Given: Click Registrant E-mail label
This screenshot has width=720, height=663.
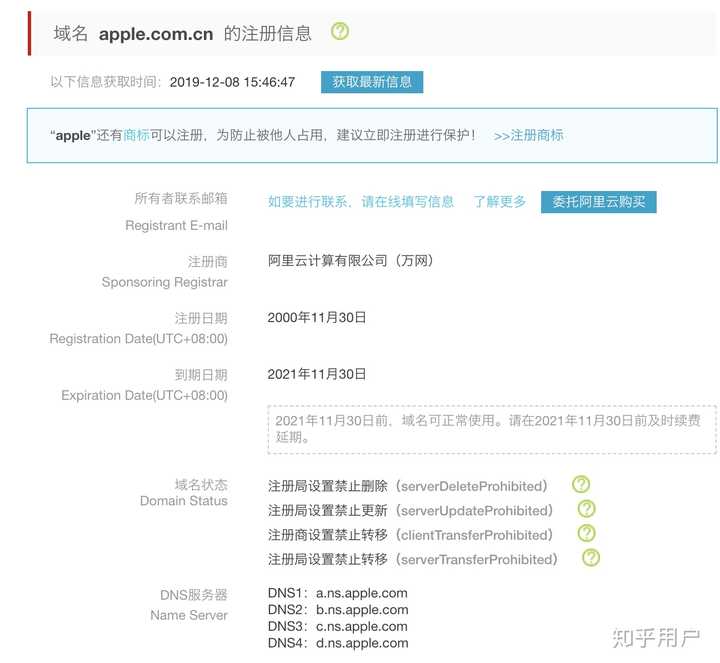Looking at the screenshot, I should (x=176, y=225).
